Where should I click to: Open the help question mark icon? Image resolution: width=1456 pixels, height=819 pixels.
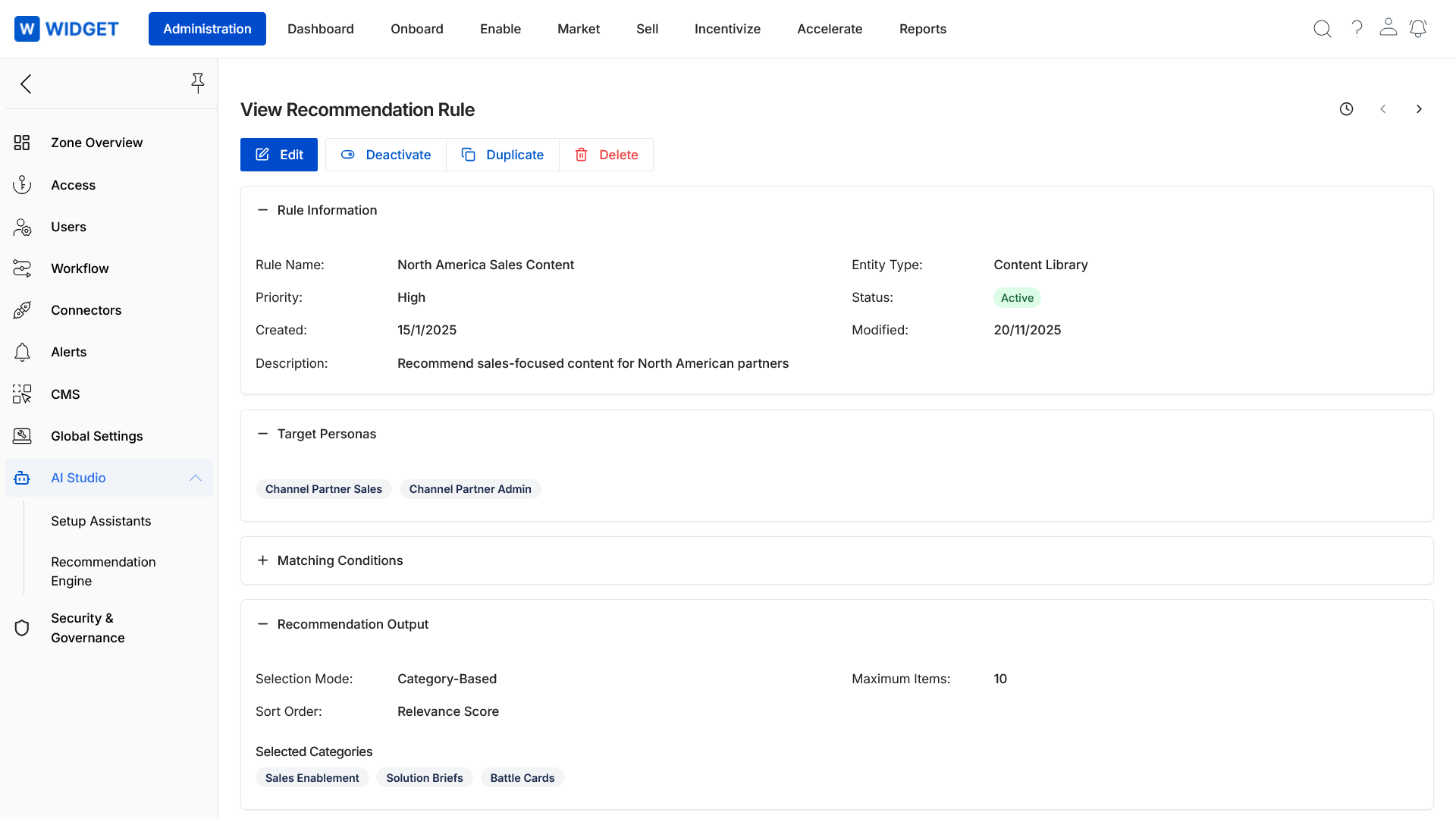[x=1357, y=29]
